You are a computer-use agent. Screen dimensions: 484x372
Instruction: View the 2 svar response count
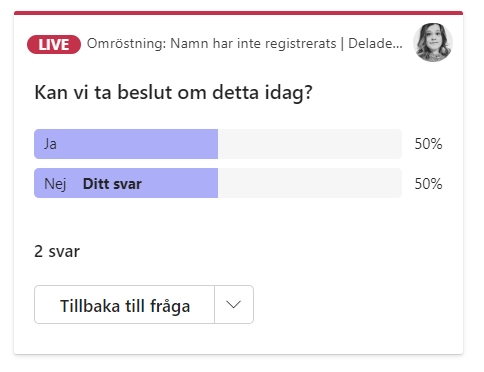pyautogui.click(x=57, y=251)
